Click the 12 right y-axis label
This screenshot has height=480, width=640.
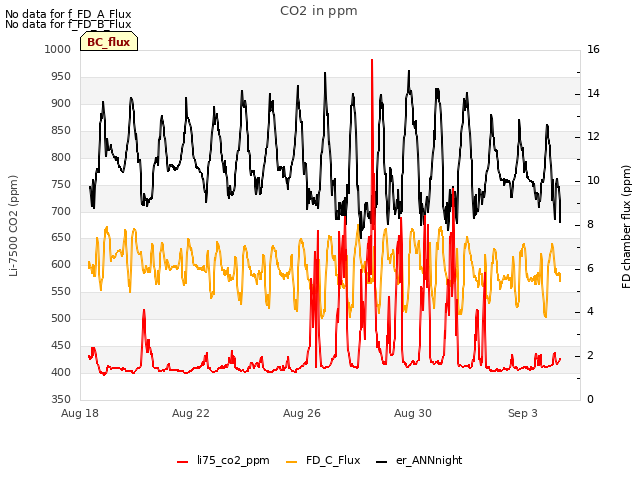click(x=593, y=137)
